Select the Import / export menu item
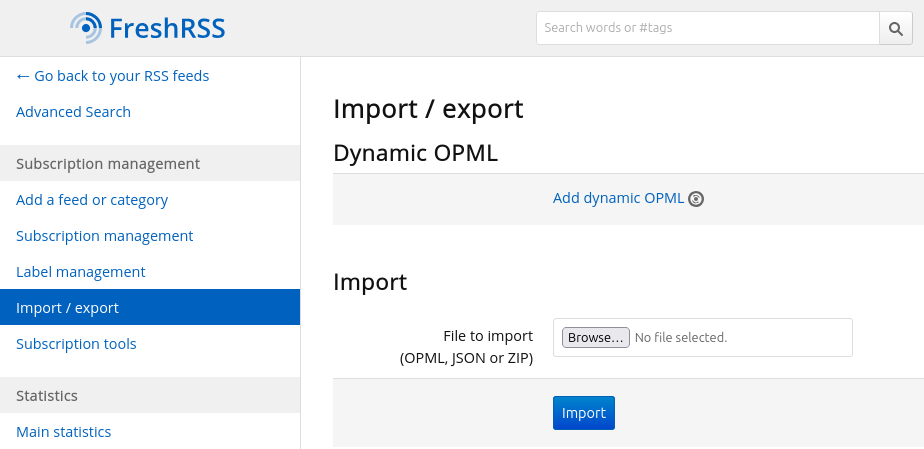Image resolution: width=924 pixels, height=449 pixels. click(x=67, y=308)
